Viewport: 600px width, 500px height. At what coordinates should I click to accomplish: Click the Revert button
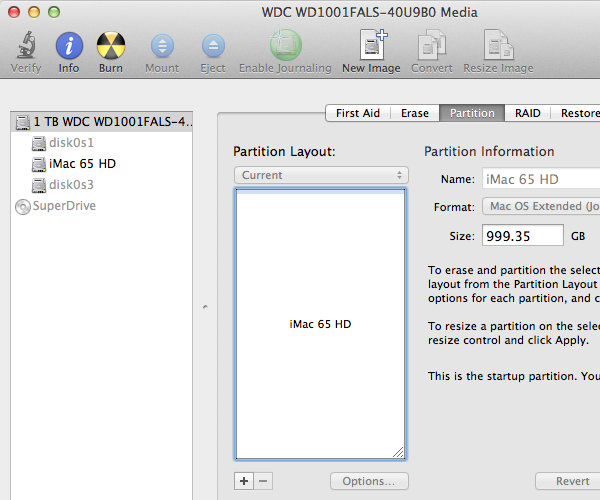pyautogui.click(x=568, y=481)
